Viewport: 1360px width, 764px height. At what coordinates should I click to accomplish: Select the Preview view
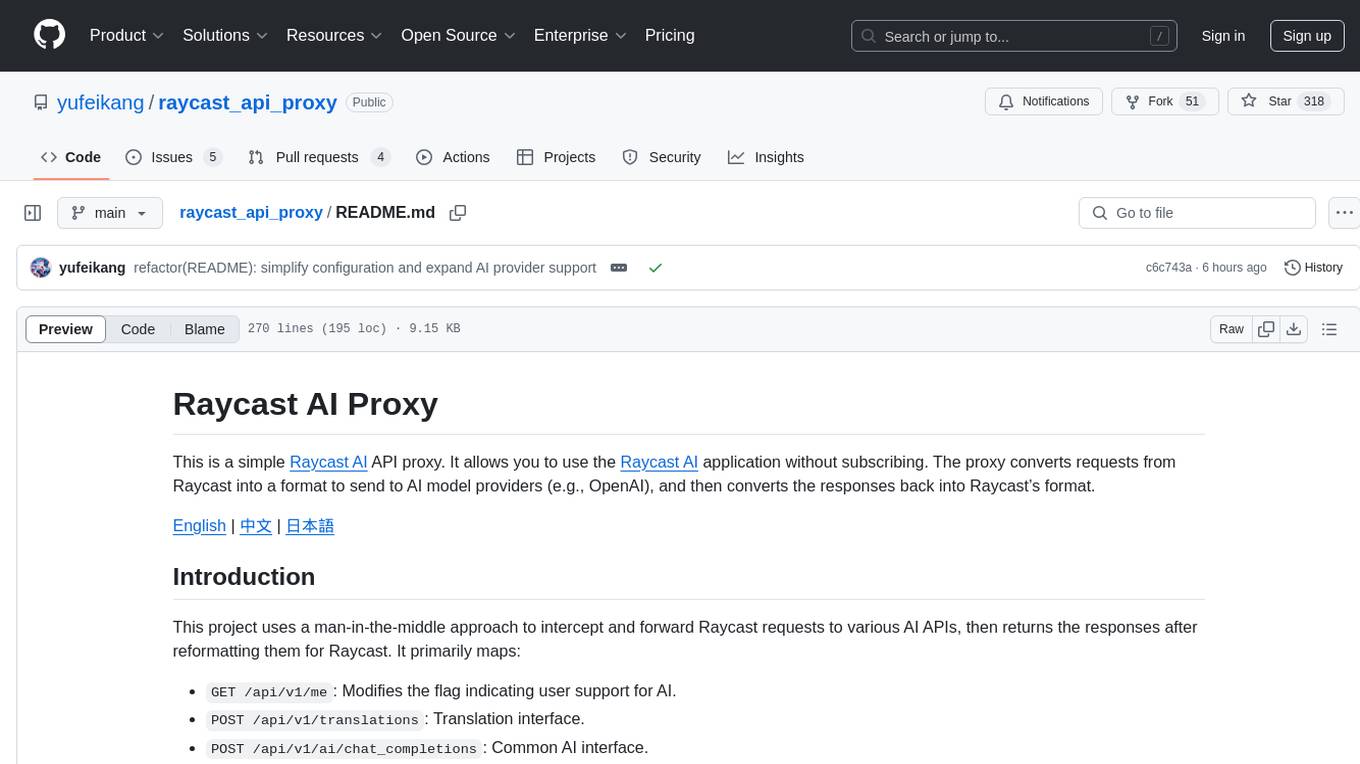(66, 329)
